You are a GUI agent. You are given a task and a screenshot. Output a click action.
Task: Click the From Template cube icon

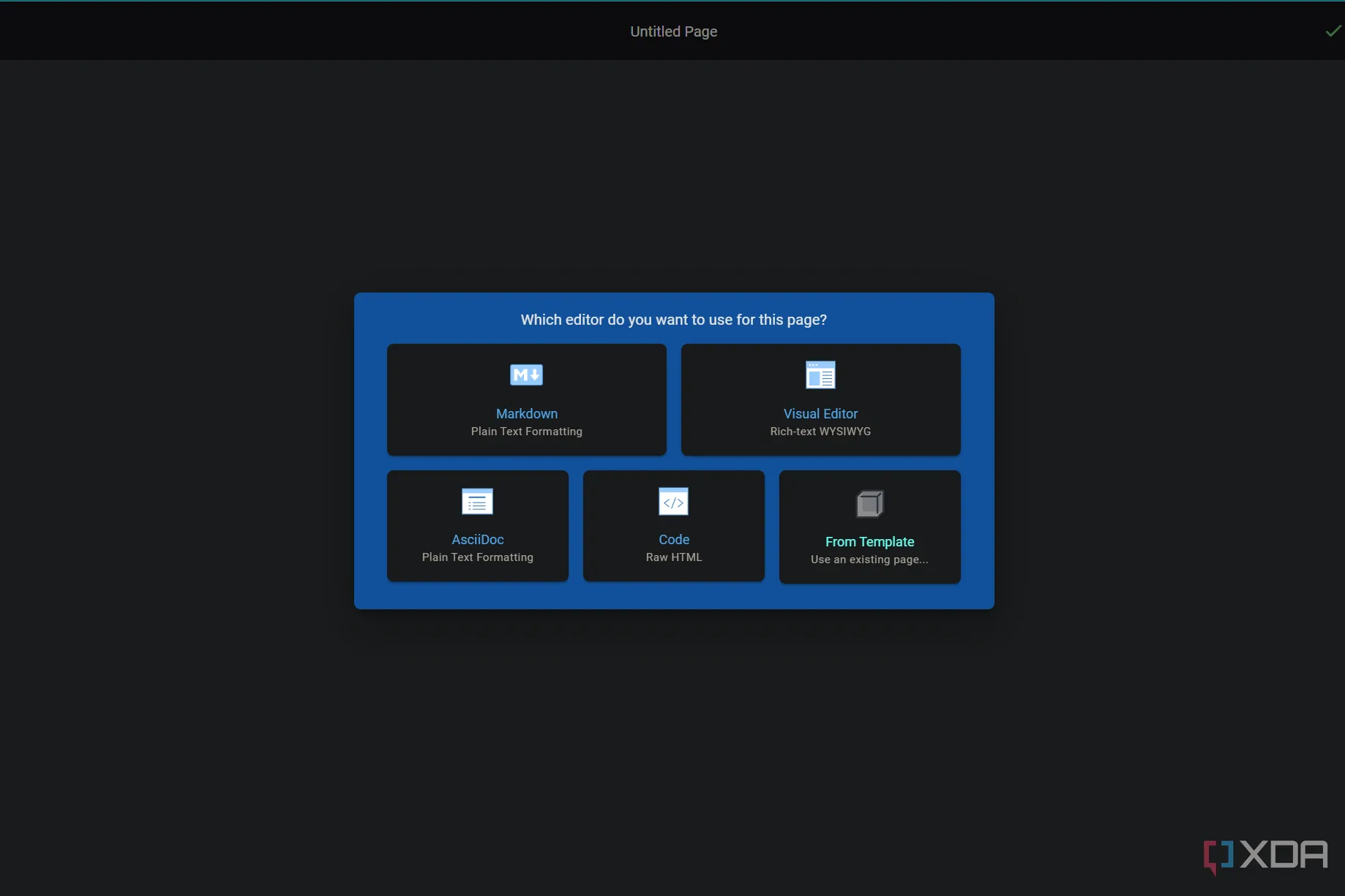(x=869, y=504)
